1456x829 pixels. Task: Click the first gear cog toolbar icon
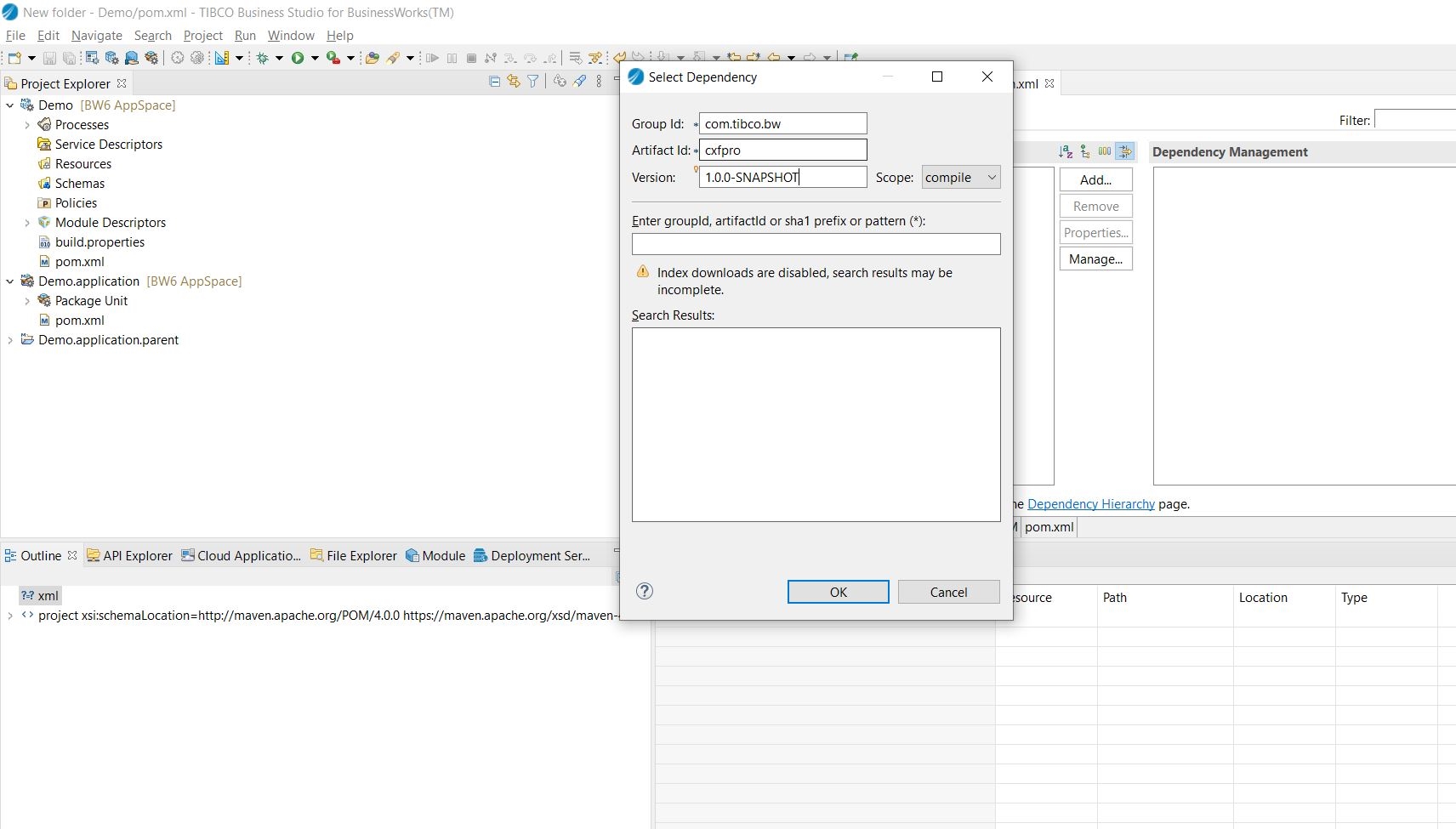(177, 58)
